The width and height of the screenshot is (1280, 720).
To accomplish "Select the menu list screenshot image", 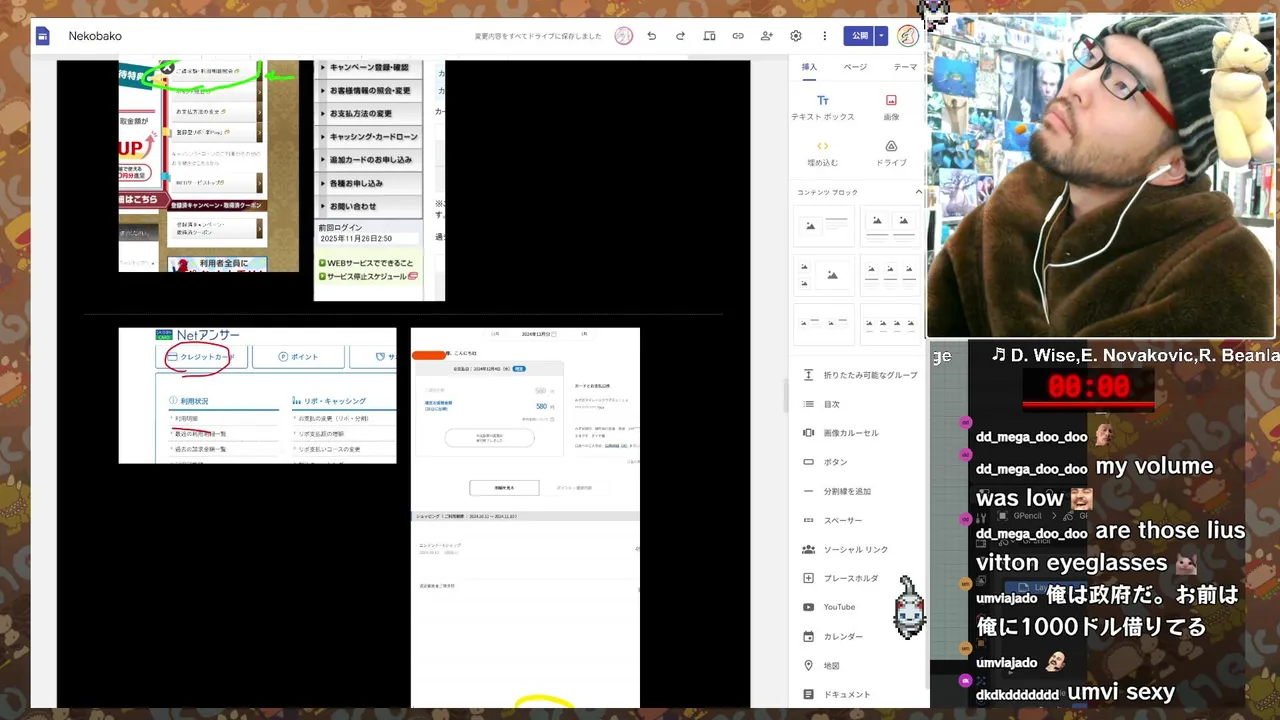I will 379,180.
